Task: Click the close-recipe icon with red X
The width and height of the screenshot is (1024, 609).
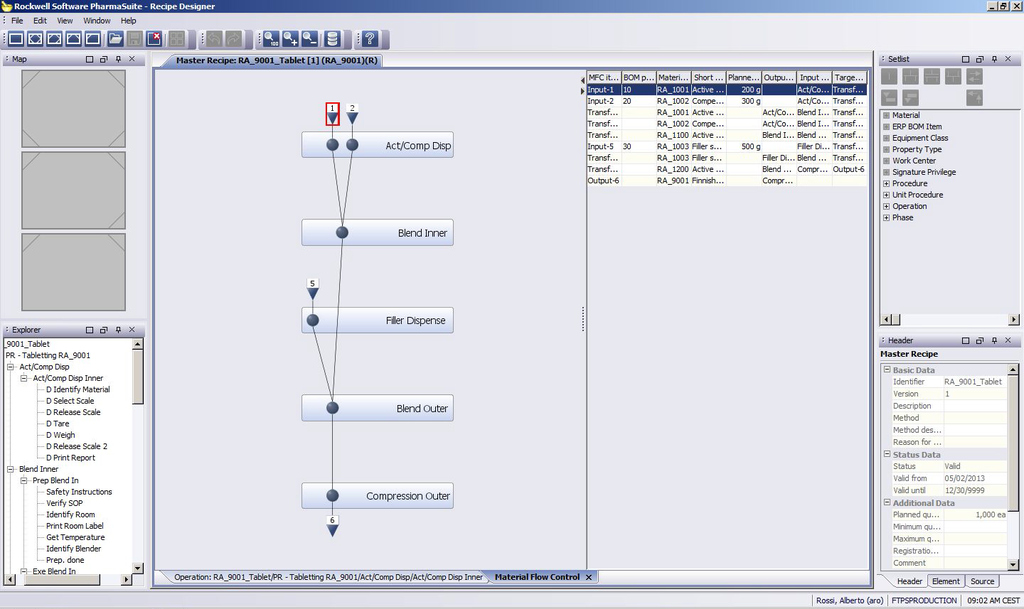Action: tap(154, 39)
